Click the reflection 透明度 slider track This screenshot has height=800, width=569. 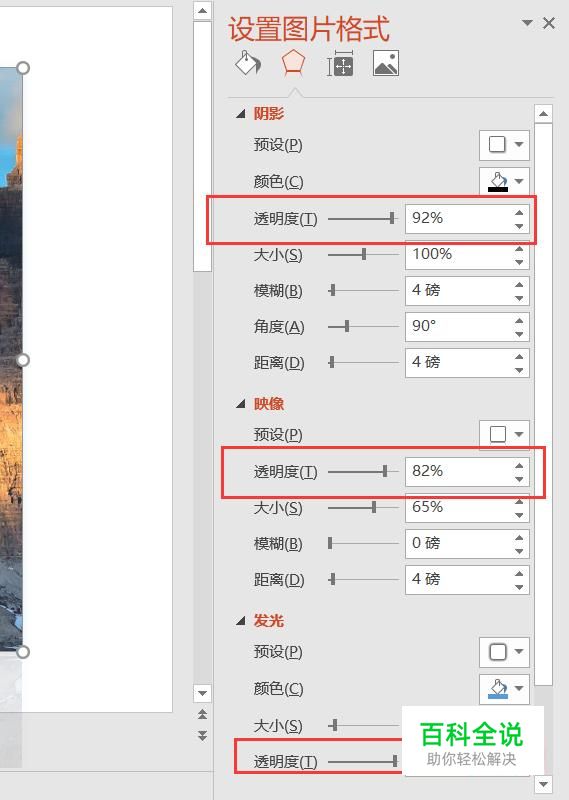pyautogui.click(x=363, y=471)
